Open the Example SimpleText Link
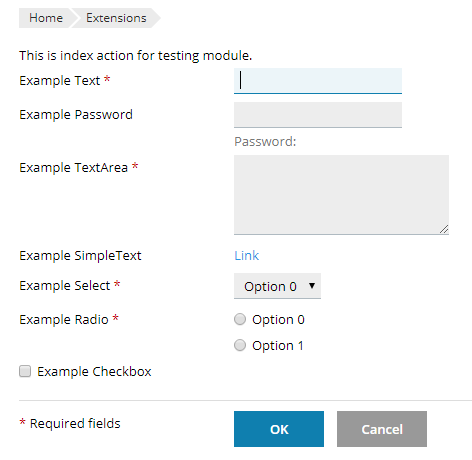 (246, 256)
